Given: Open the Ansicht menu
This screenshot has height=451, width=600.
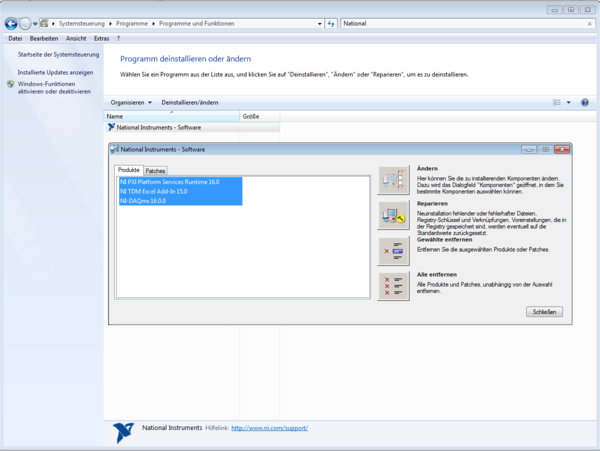Looking at the screenshot, I should [76, 39].
